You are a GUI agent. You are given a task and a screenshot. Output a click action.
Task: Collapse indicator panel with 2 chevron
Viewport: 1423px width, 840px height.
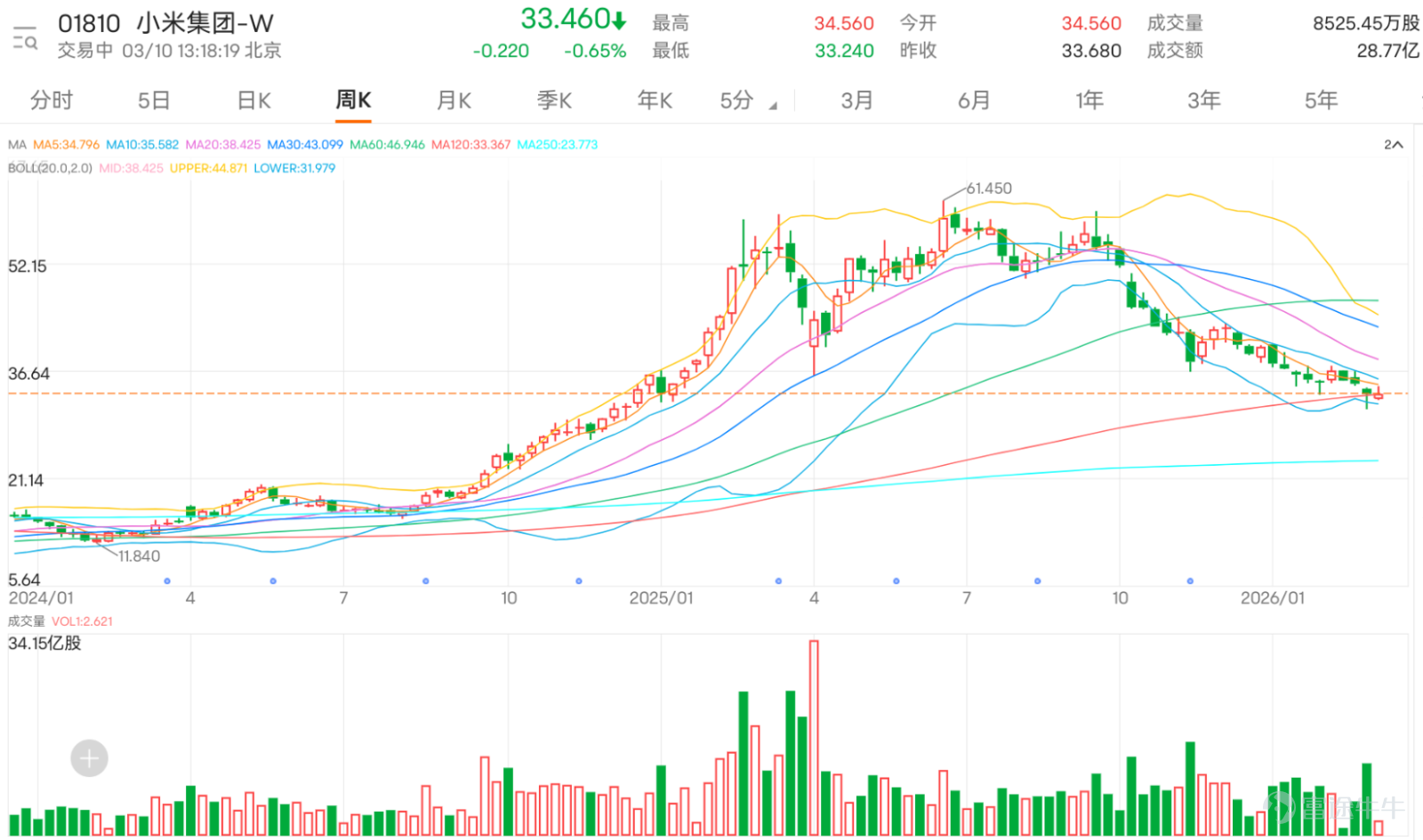coord(1394,144)
